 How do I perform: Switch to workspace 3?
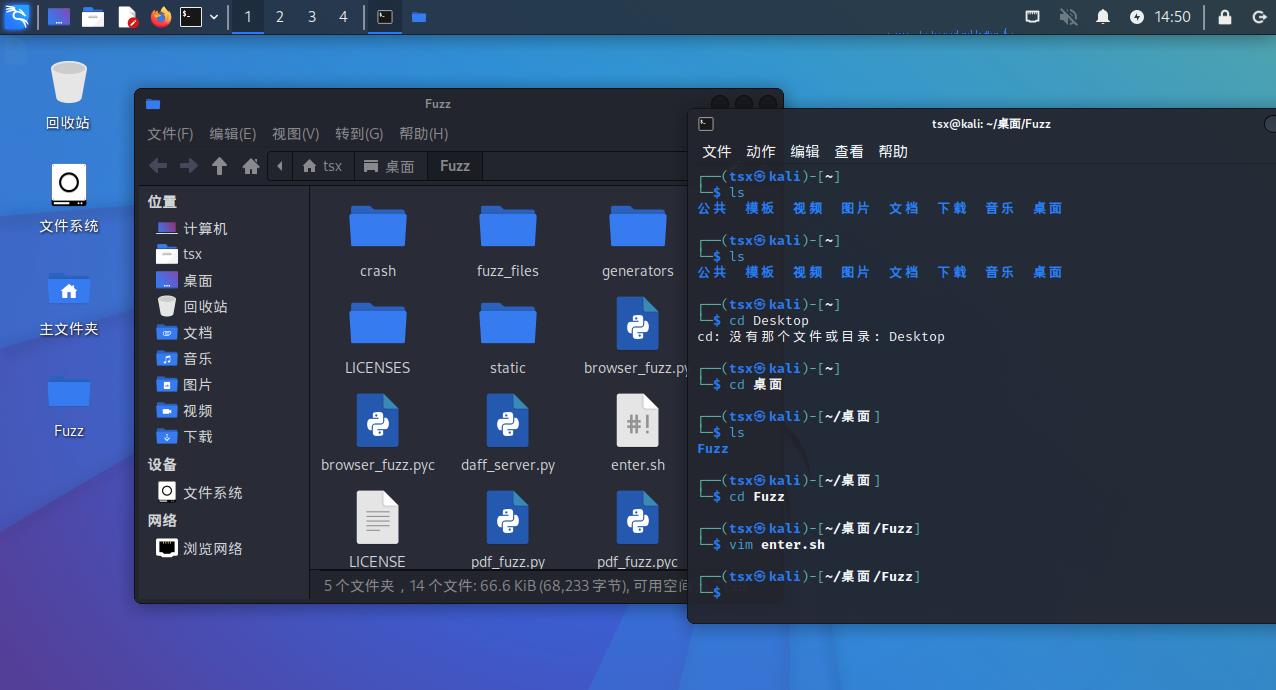tap(312, 17)
